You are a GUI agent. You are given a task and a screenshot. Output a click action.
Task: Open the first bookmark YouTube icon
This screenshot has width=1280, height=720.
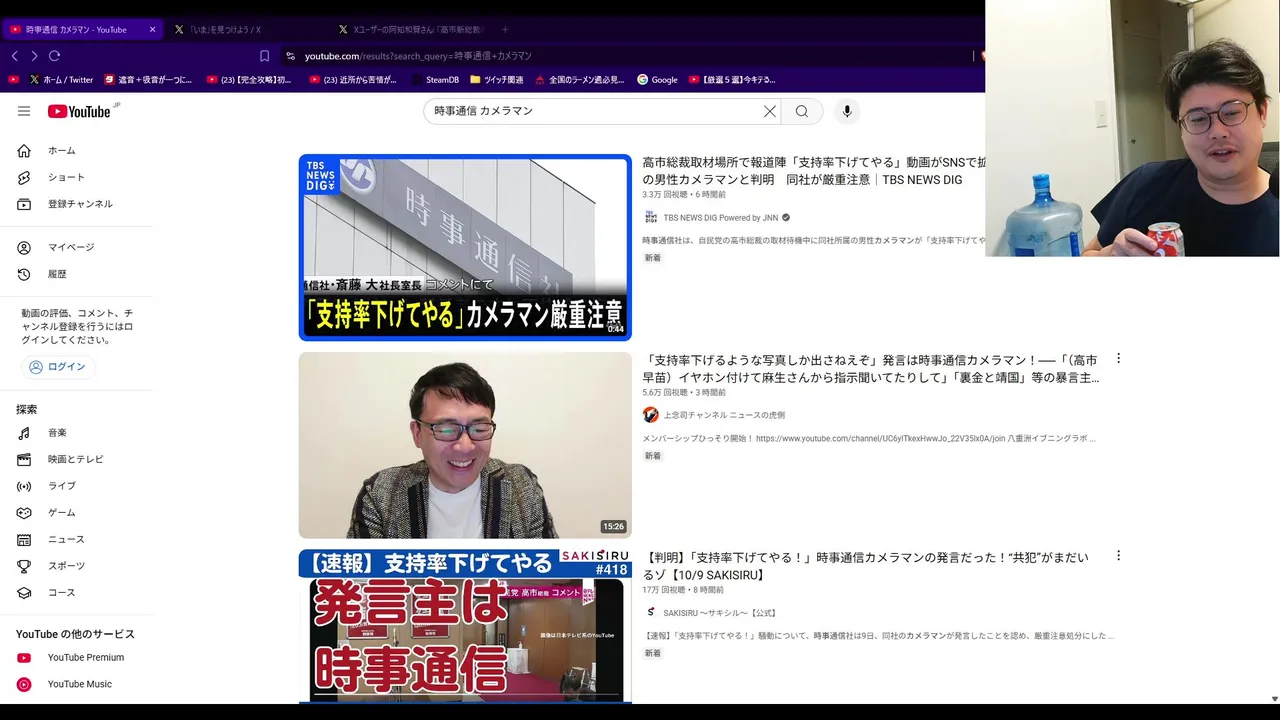(x=13, y=79)
